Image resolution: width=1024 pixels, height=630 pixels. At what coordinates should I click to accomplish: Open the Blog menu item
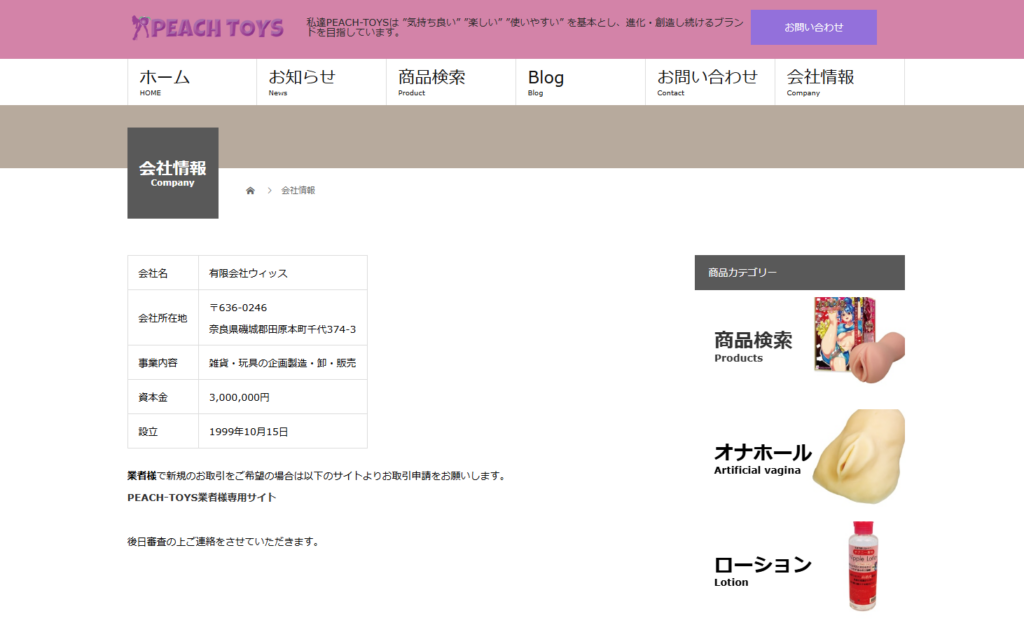click(x=581, y=82)
